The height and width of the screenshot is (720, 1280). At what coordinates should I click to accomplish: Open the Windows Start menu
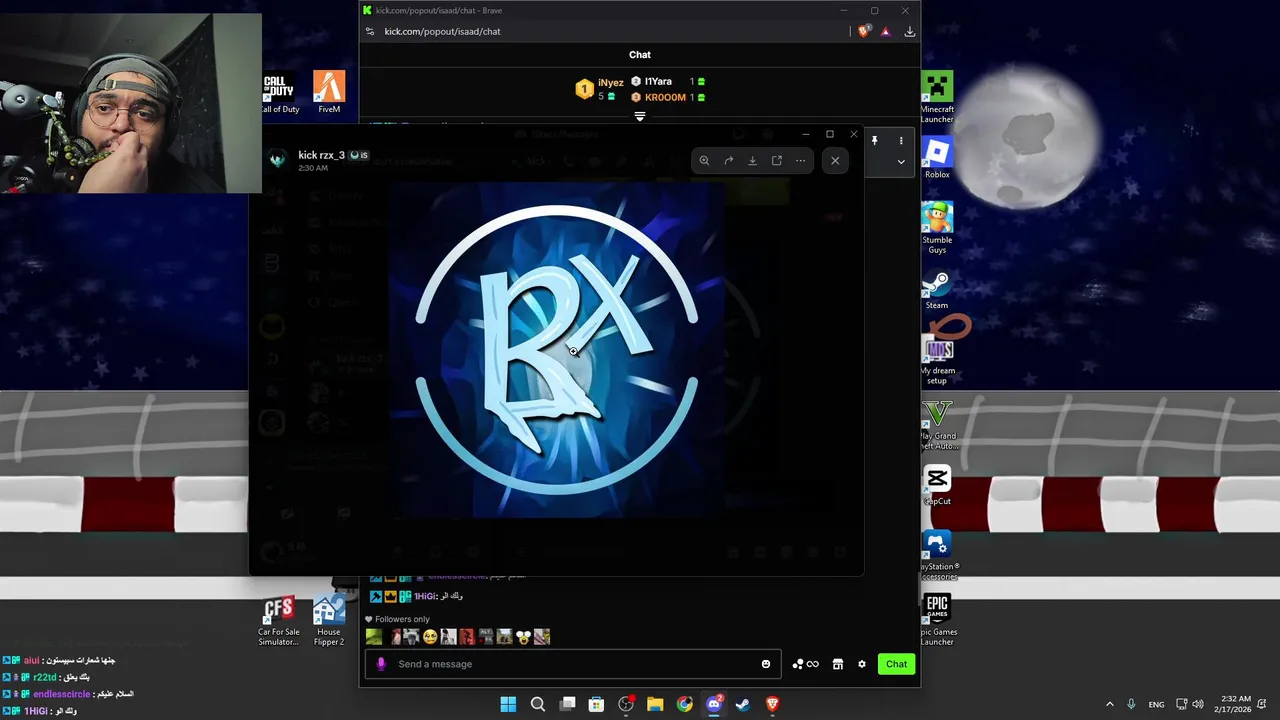click(508, 704)
